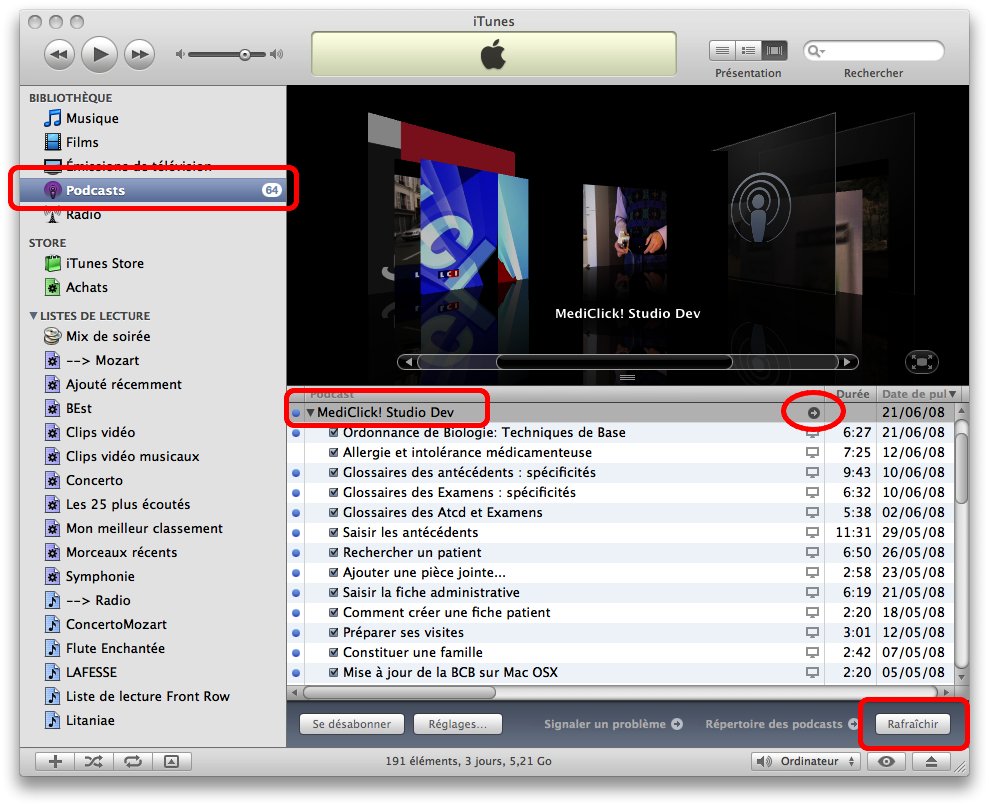The width and height of the screenshot is (989, 806).
Task: Uncheck Ajouter une pièce jointe episode
Action: (x=334, y=573)
